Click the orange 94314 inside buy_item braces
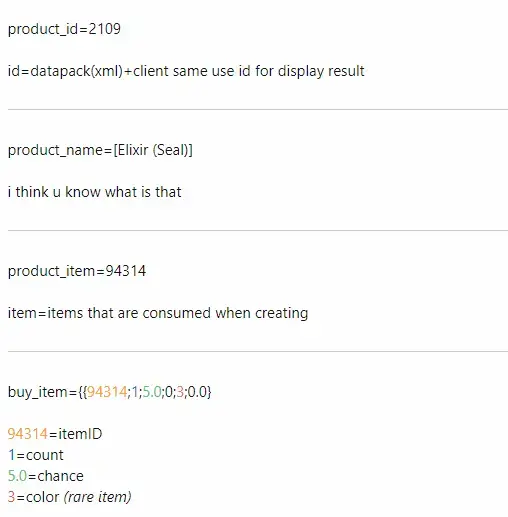The image size is (508, 517). coord(107,392)
